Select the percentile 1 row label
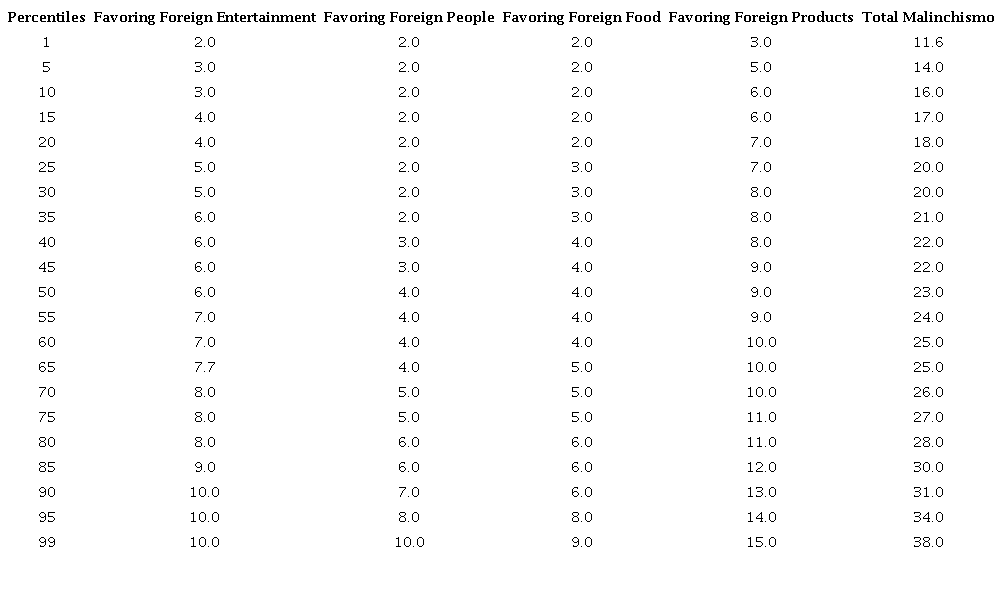 [46, 42]
